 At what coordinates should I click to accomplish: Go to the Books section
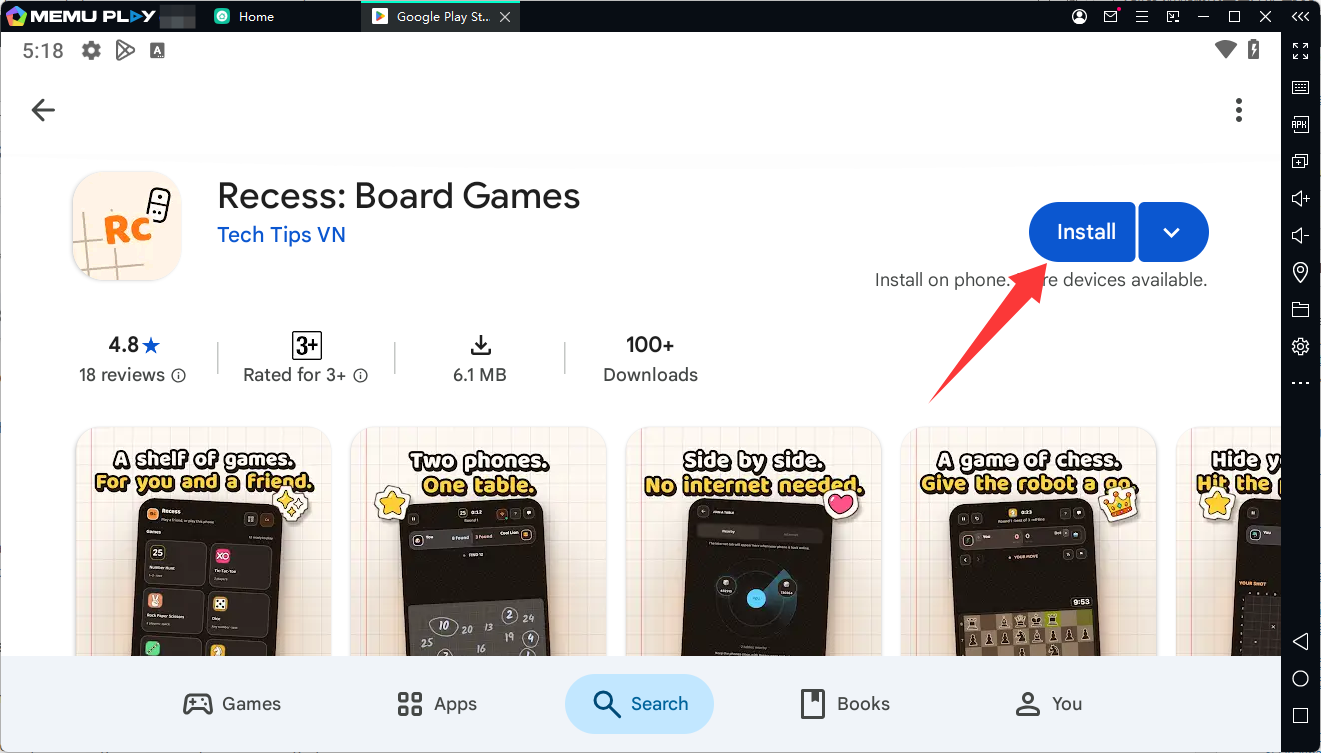click(845, 704)
